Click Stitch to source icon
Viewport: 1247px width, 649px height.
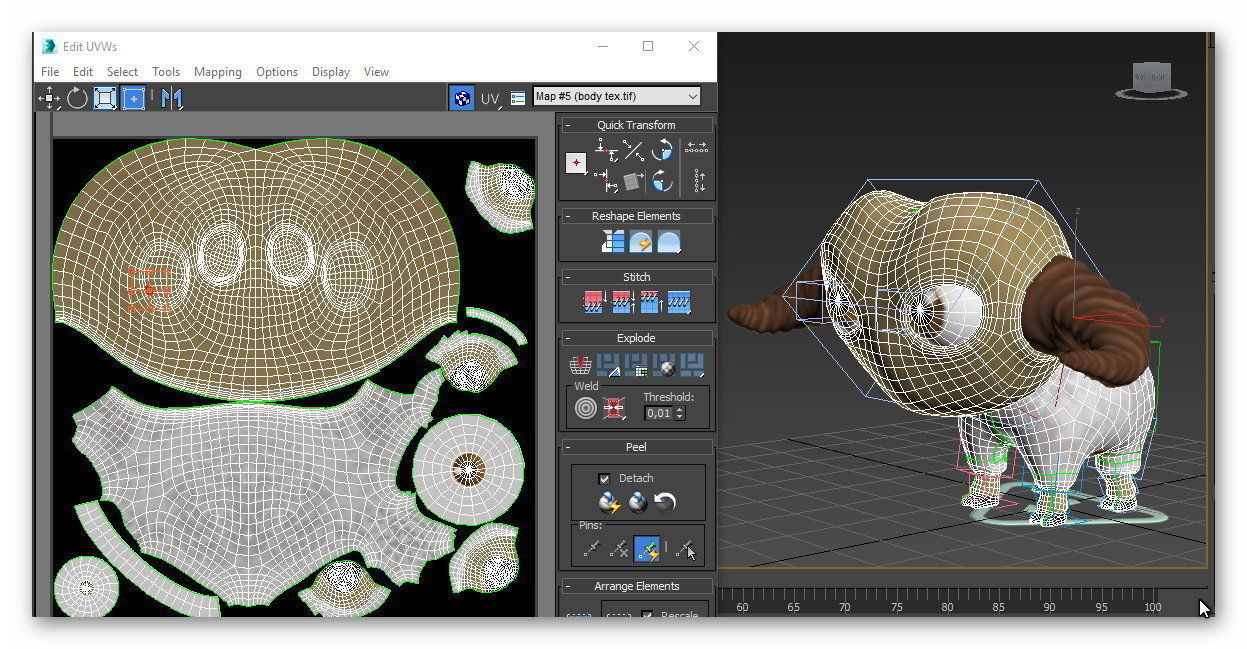[x=650, y=302]
